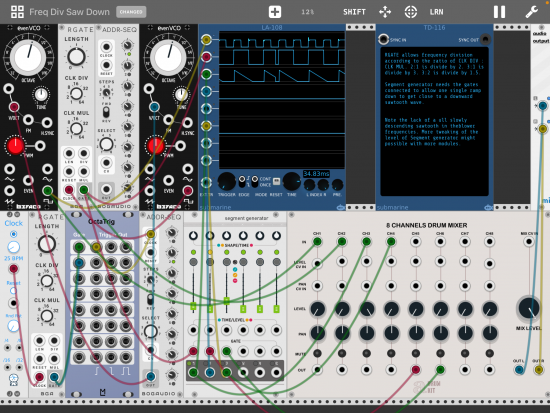This screenshot has width=550, height=413.
Task: Toggle the mute button on mixer CH5
Action: click(416, 353)
